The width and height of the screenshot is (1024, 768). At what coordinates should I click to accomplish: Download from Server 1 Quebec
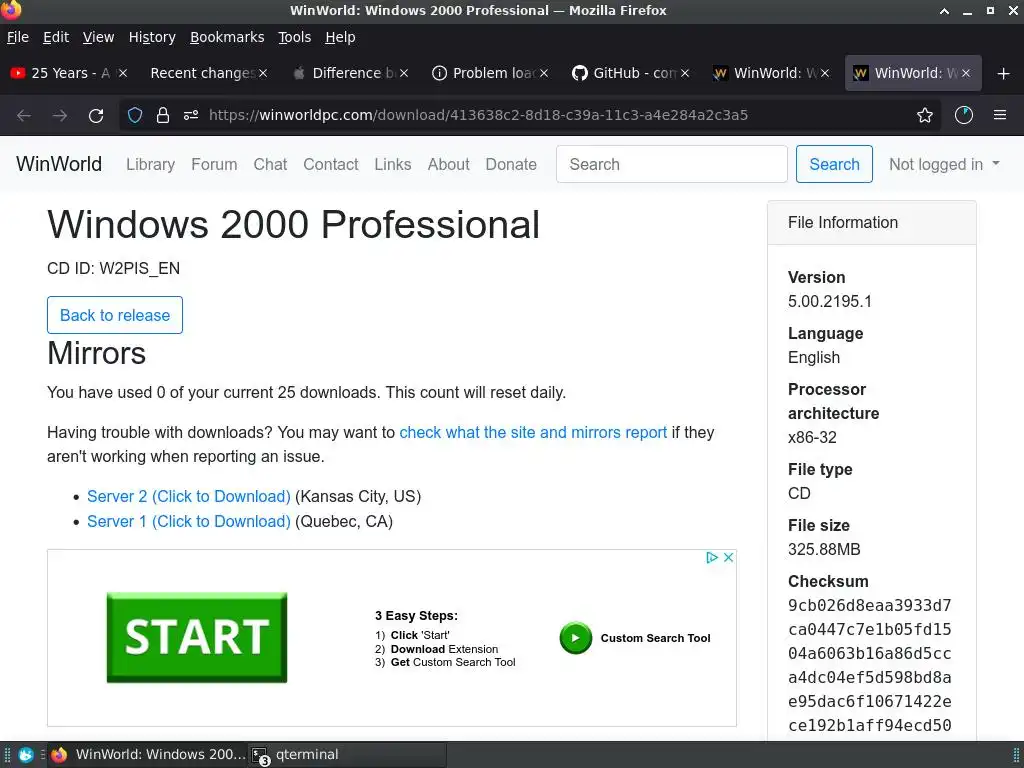point(189,522)
